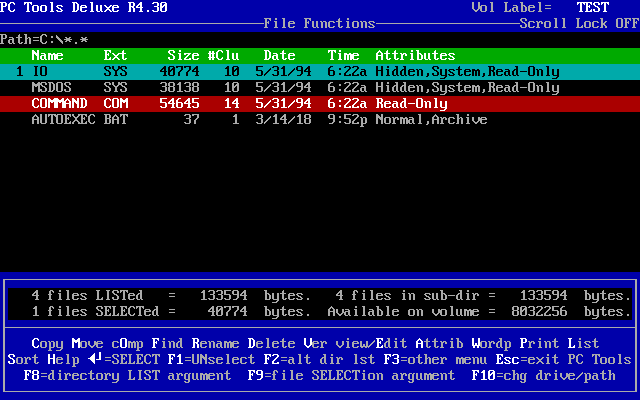Click the Date column header

coord(280,56)
